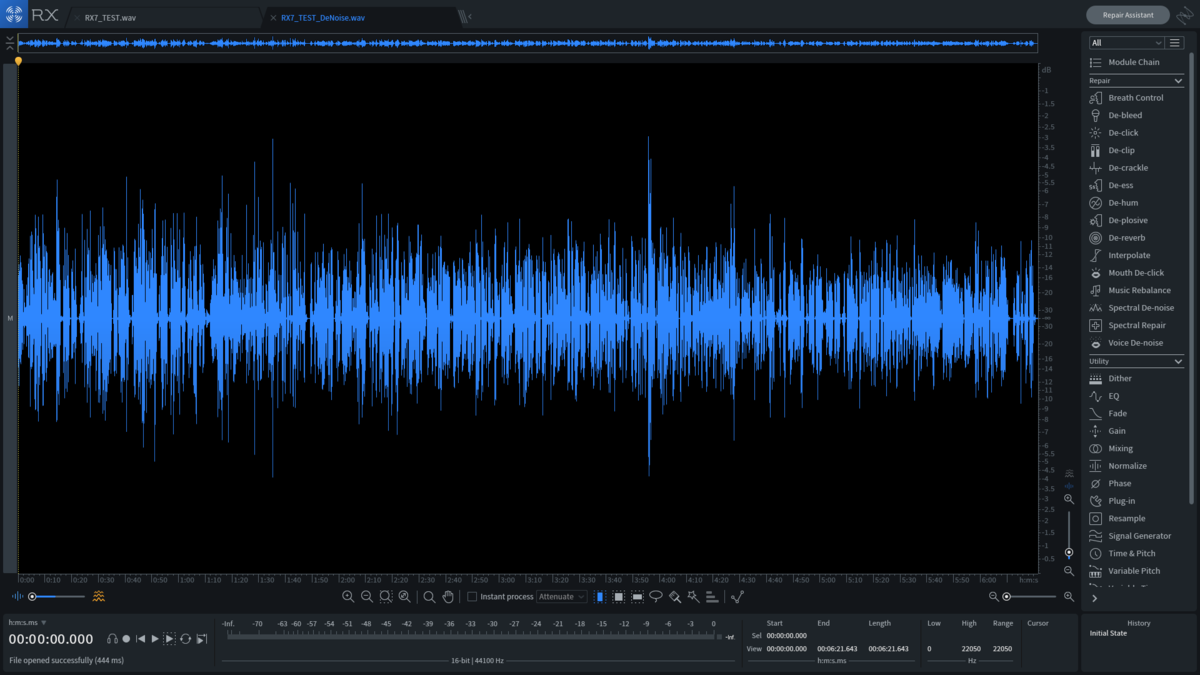1200x675 pixels.
Task: Open the Normalize utility module
Action: pos(1136,466)
